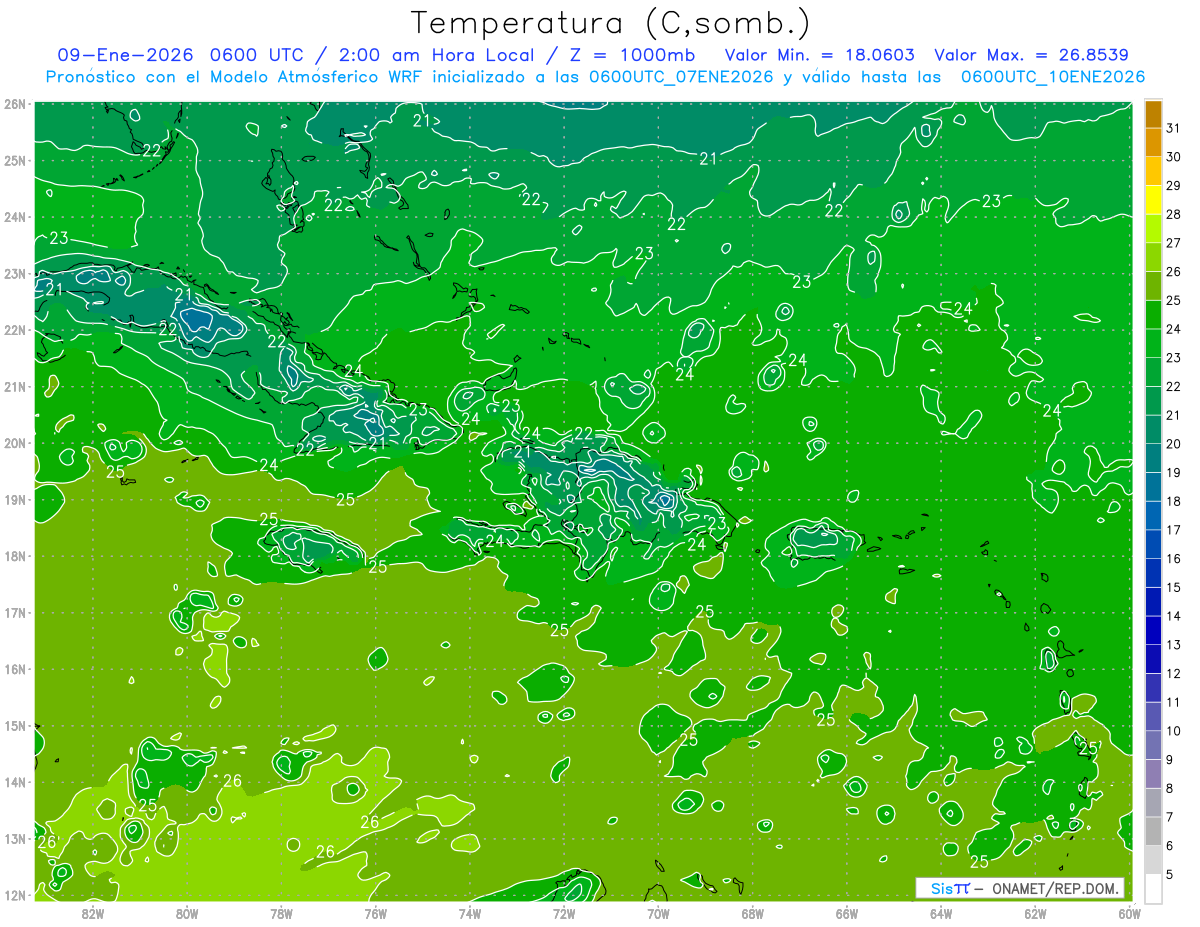Screen dimensions: 1200x927
Task: Click the '78W' longitude axis label
Action: click(281, 913)
